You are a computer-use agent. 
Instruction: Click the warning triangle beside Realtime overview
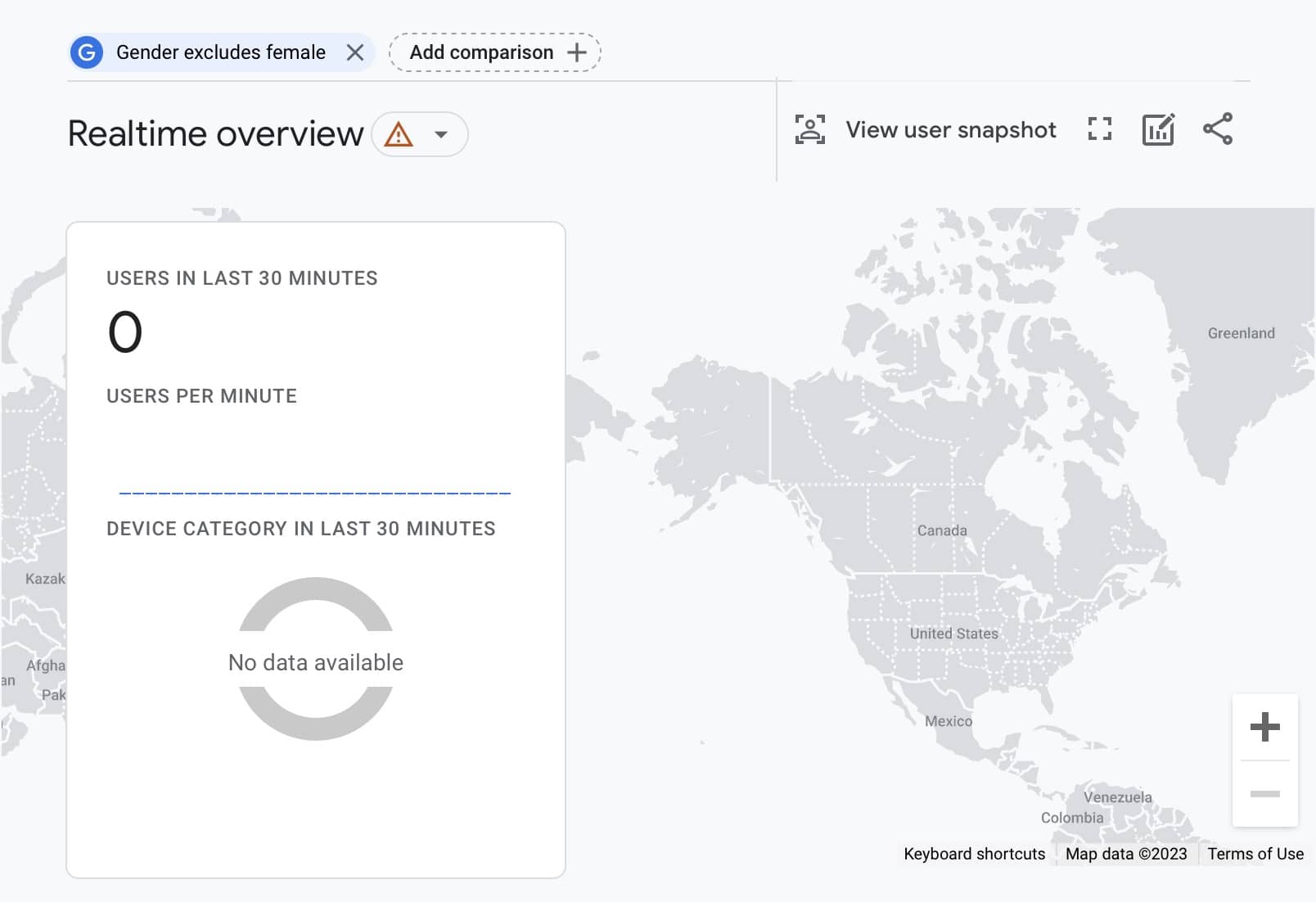pyautogui.click(x=399, y=133)
